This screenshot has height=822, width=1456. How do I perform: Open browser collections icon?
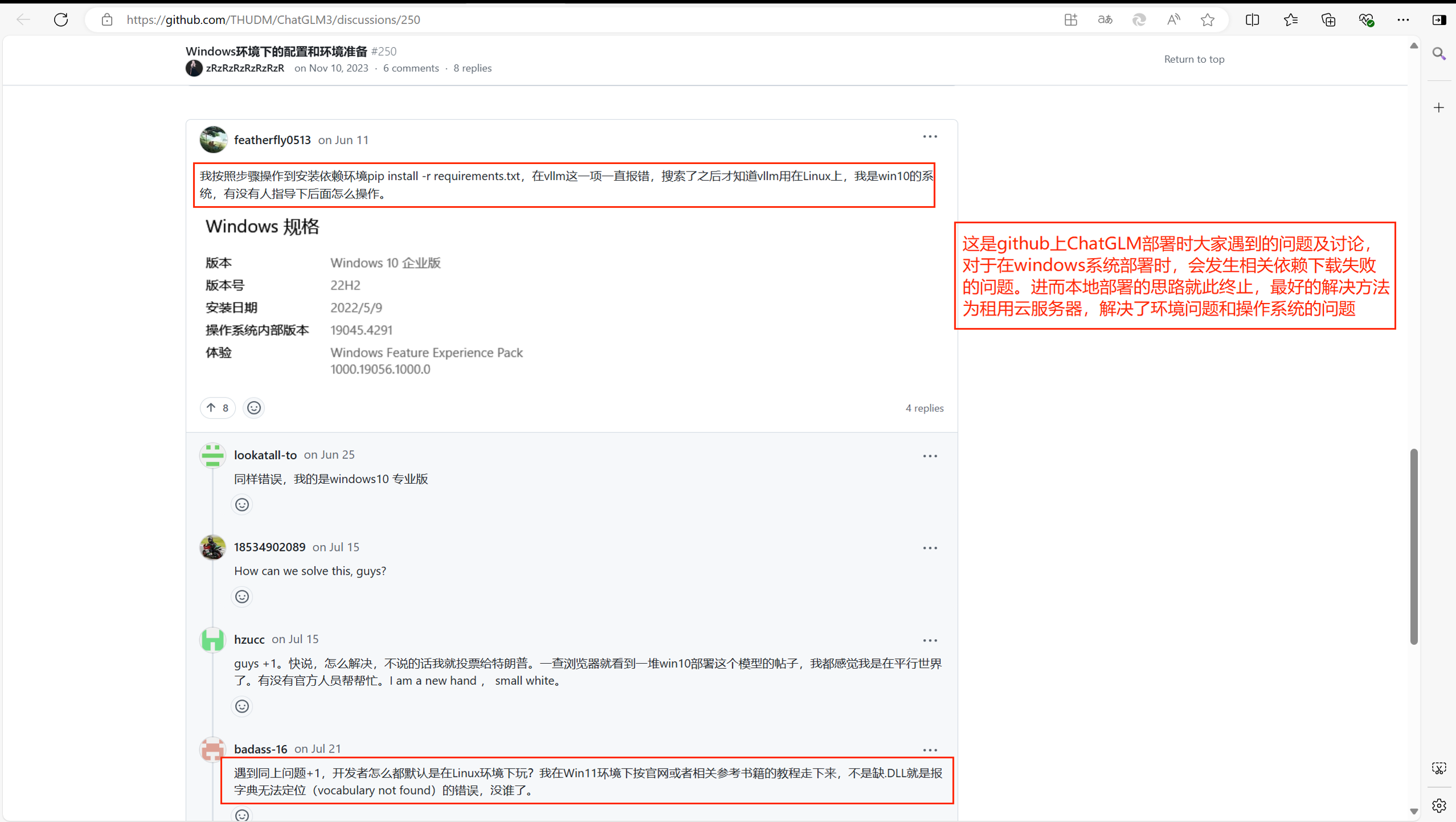(1328, 20)
